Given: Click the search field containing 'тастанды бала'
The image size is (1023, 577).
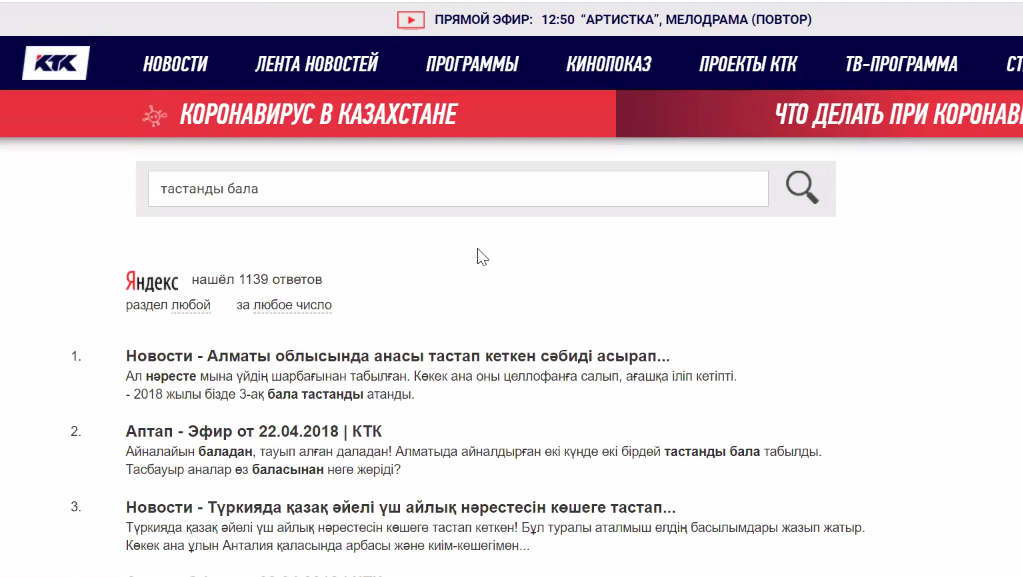Looking at the screenshot, I should point(457,189).
